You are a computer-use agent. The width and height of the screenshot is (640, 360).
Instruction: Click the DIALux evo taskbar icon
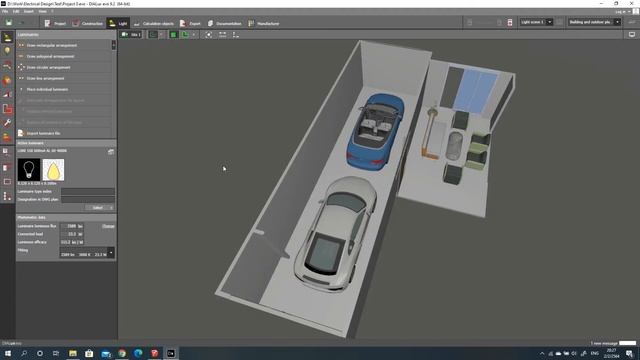click(171, 353)
